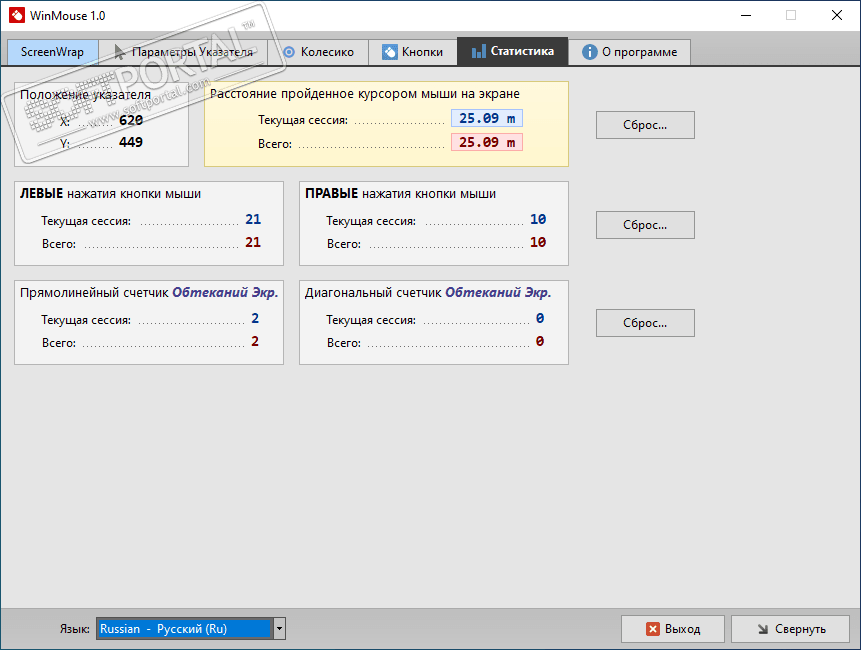Click left clicks current session value 21
The image size is (861, 650).
click(x=253, y=220)
